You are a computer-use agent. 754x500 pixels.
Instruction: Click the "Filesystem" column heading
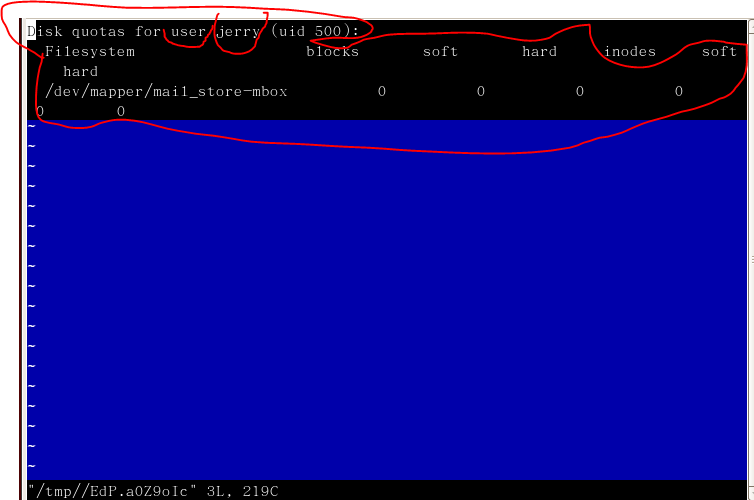pos(89,51)
